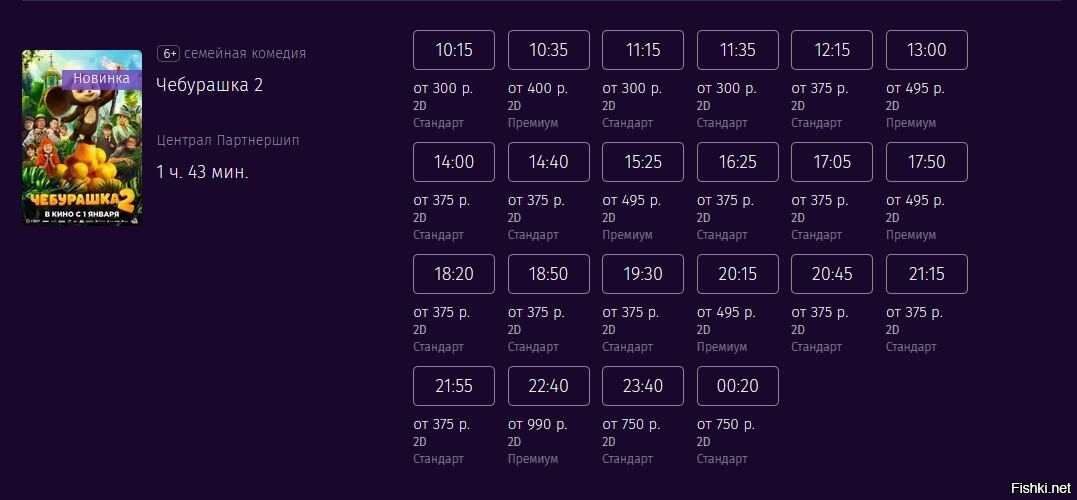Select the 12:15 session
Image resolution: width=1077 pixels, height=500 pixels.
point(832,50)
